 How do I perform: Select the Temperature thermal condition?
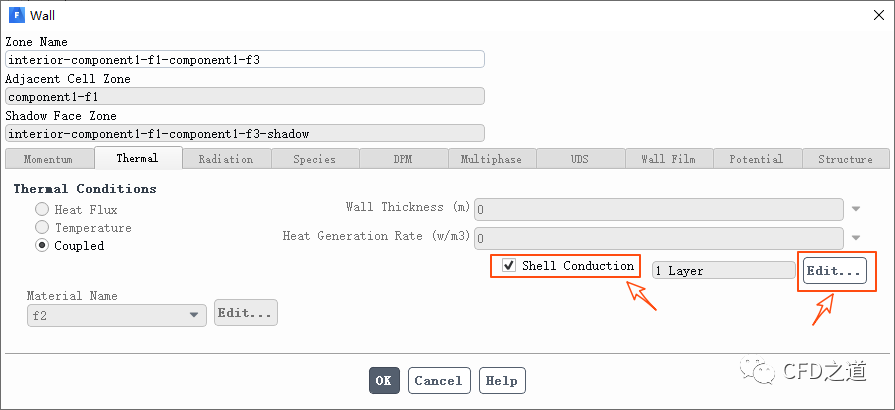[x=42, y=227]
